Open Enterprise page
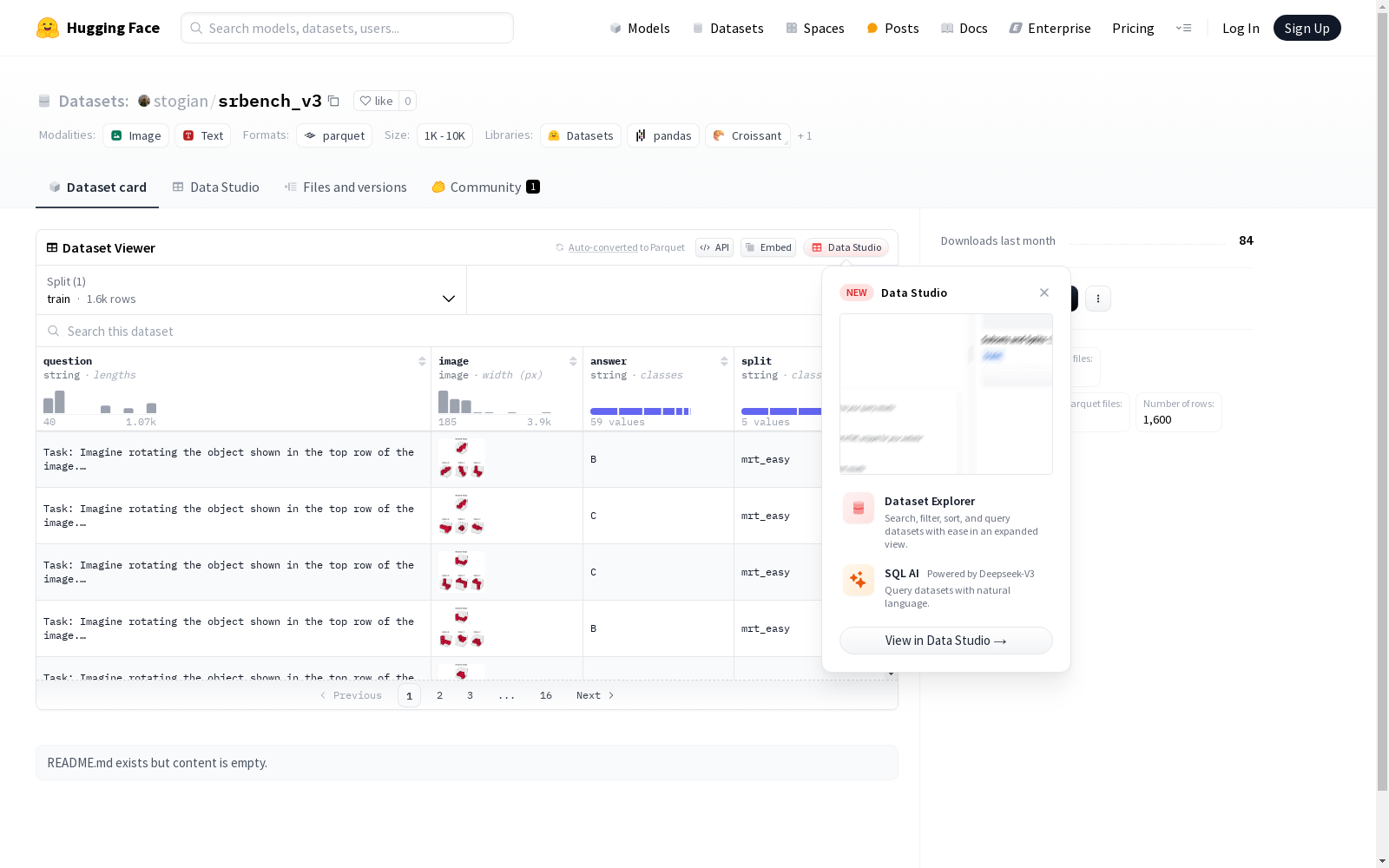The image size is (1389, 868). pyautogui.click(x=1050, y=28)
